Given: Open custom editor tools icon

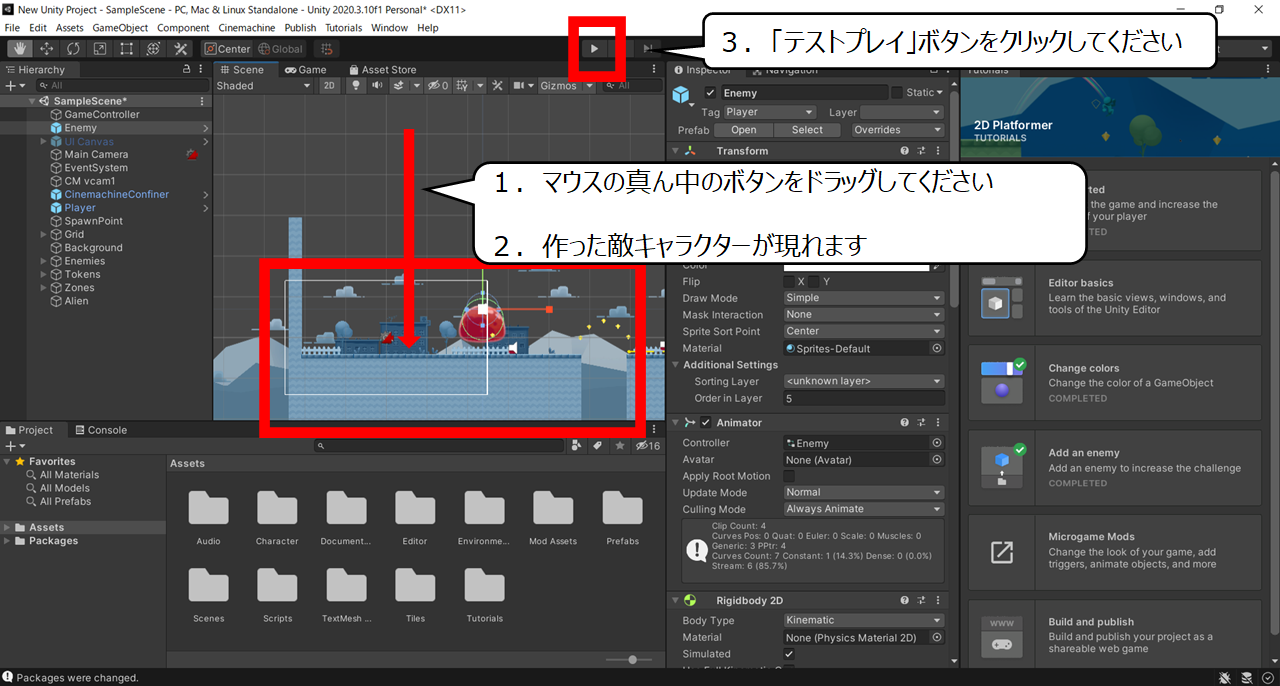Looking at the screenshot, I should 181,48.
